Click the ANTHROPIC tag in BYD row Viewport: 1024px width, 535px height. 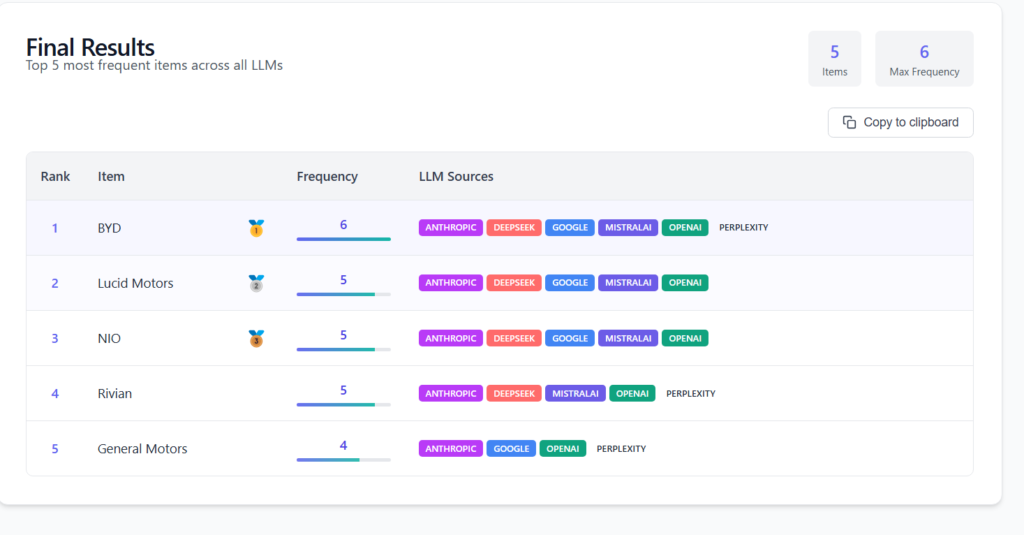(451, 227)
